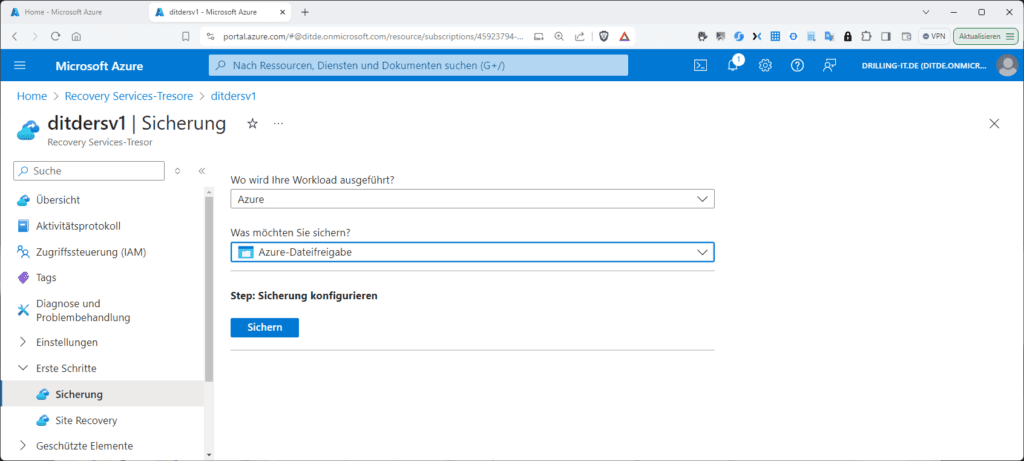
Task: Click the VPN button in browser toolbar
Action: click(934, 37)
